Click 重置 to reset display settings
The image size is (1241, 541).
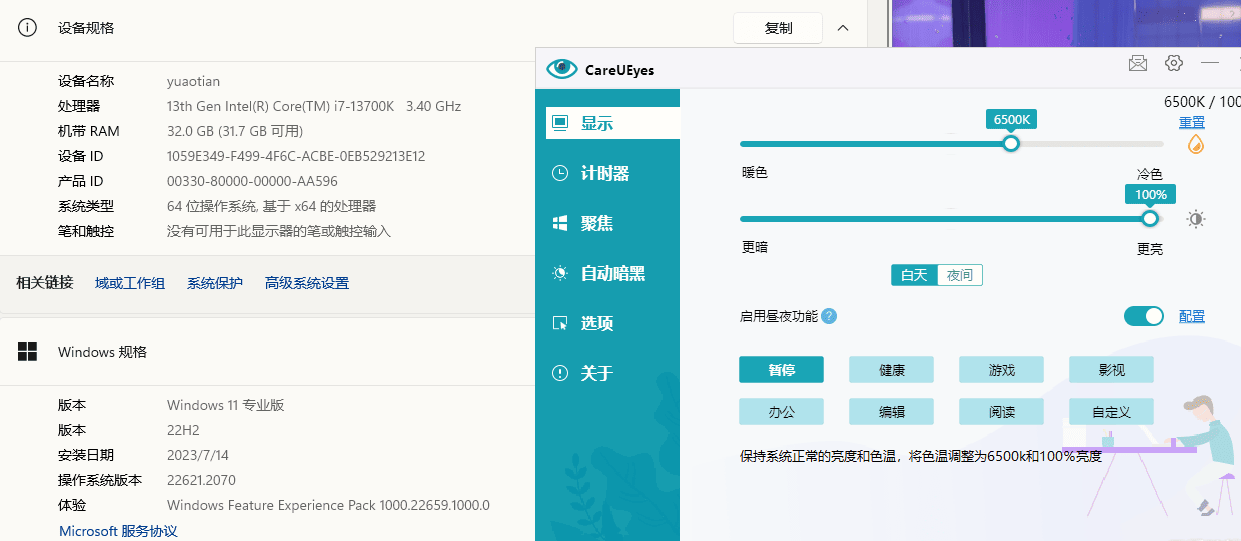[x=1191, y=122]
